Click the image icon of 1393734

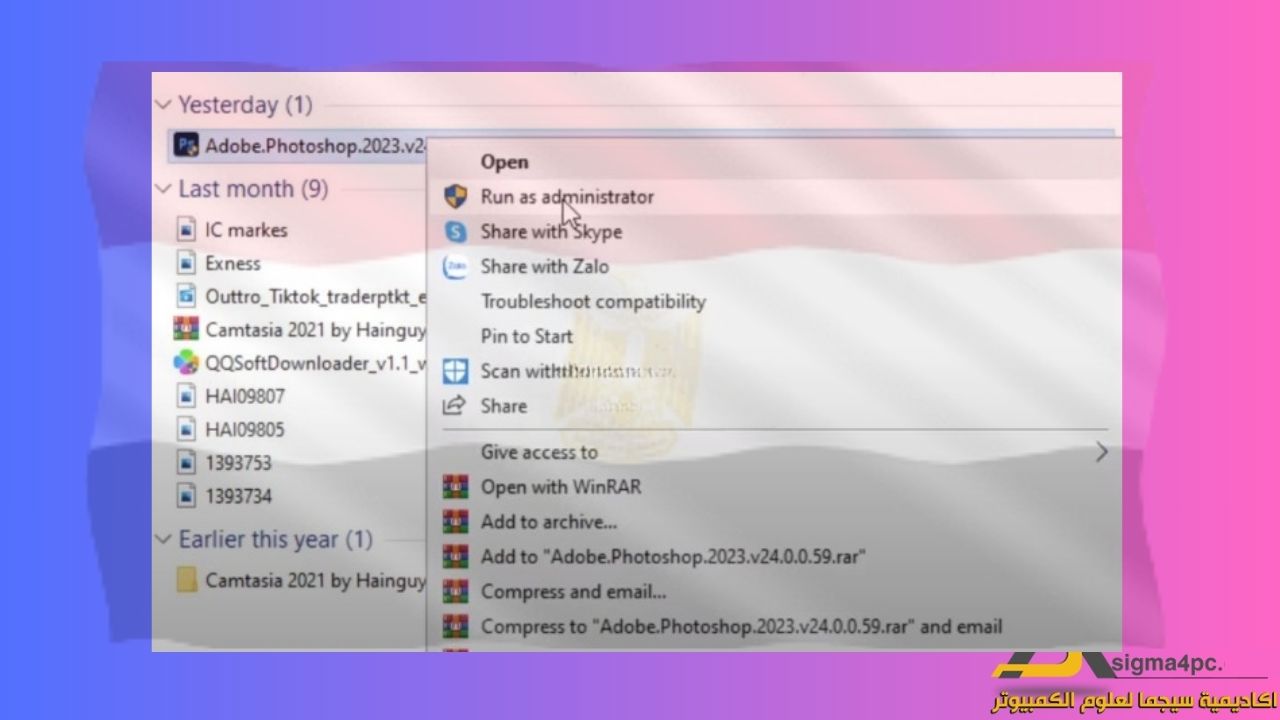[186, 495]
